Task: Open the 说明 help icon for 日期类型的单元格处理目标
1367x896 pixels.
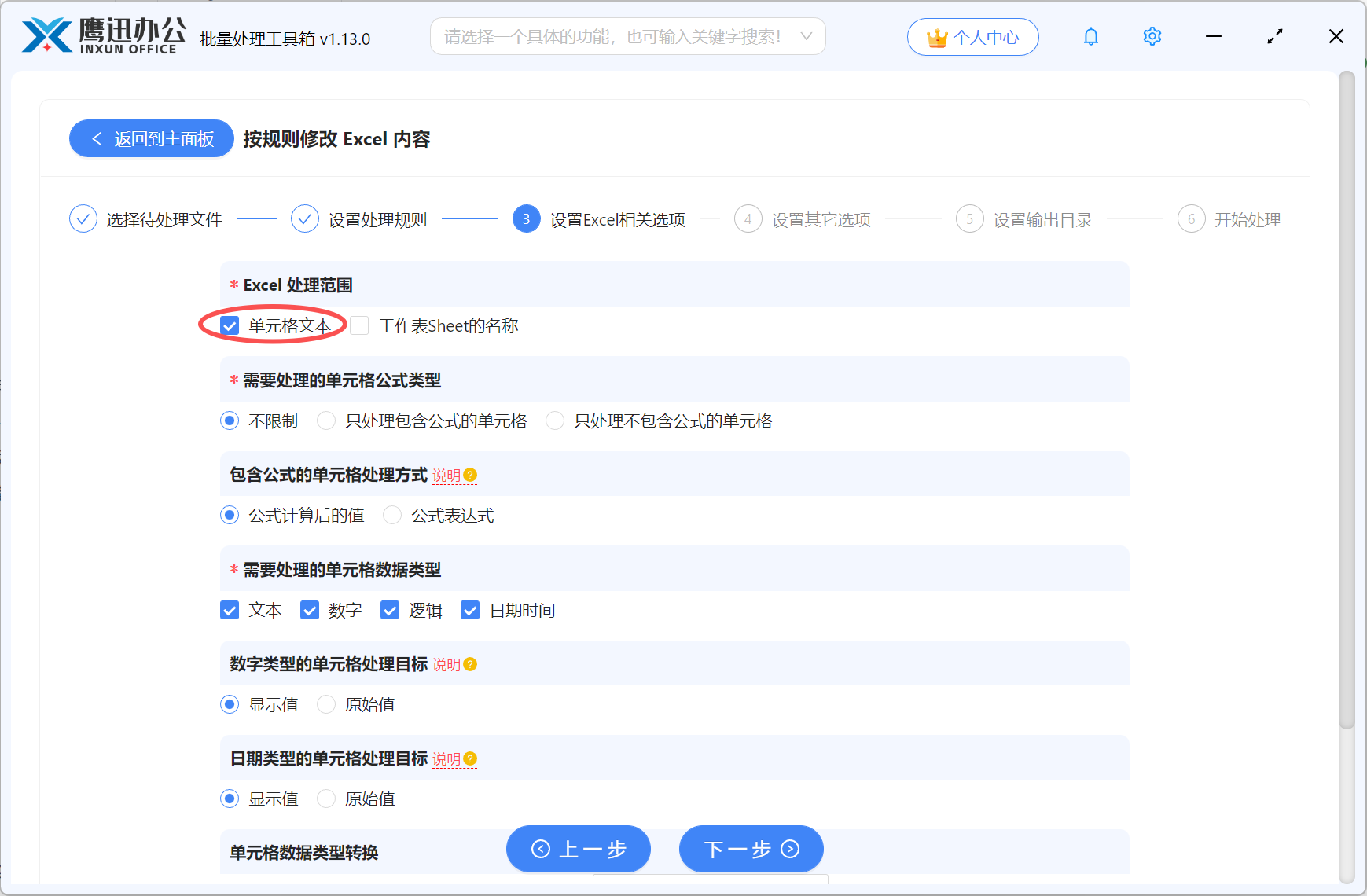Action: [469, 758]
